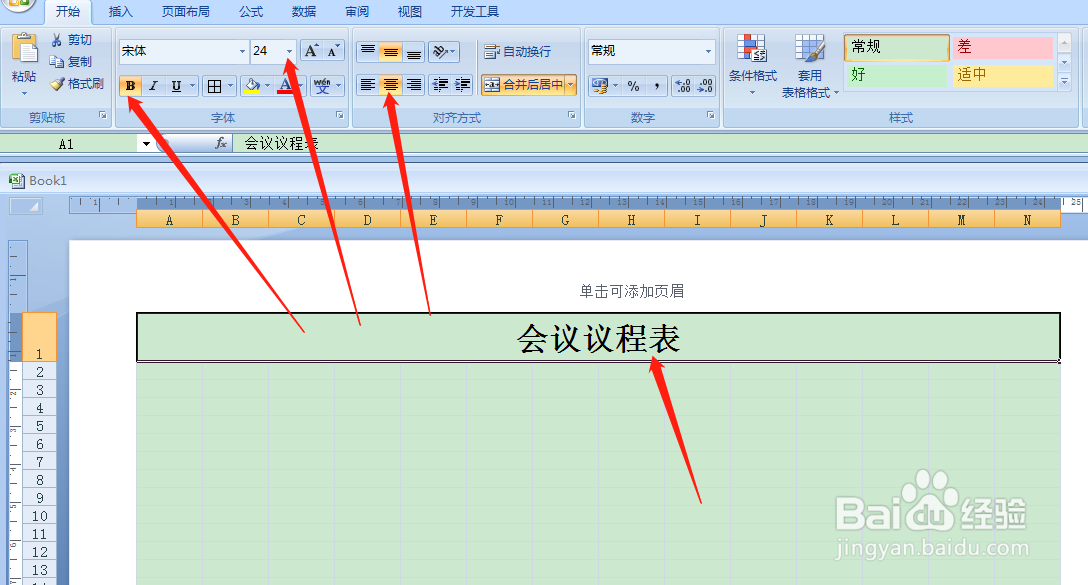This screenshot has height=585, width=1088.
Task: Click the Cut (剪切) scissors icon
Action: point(56,40)
